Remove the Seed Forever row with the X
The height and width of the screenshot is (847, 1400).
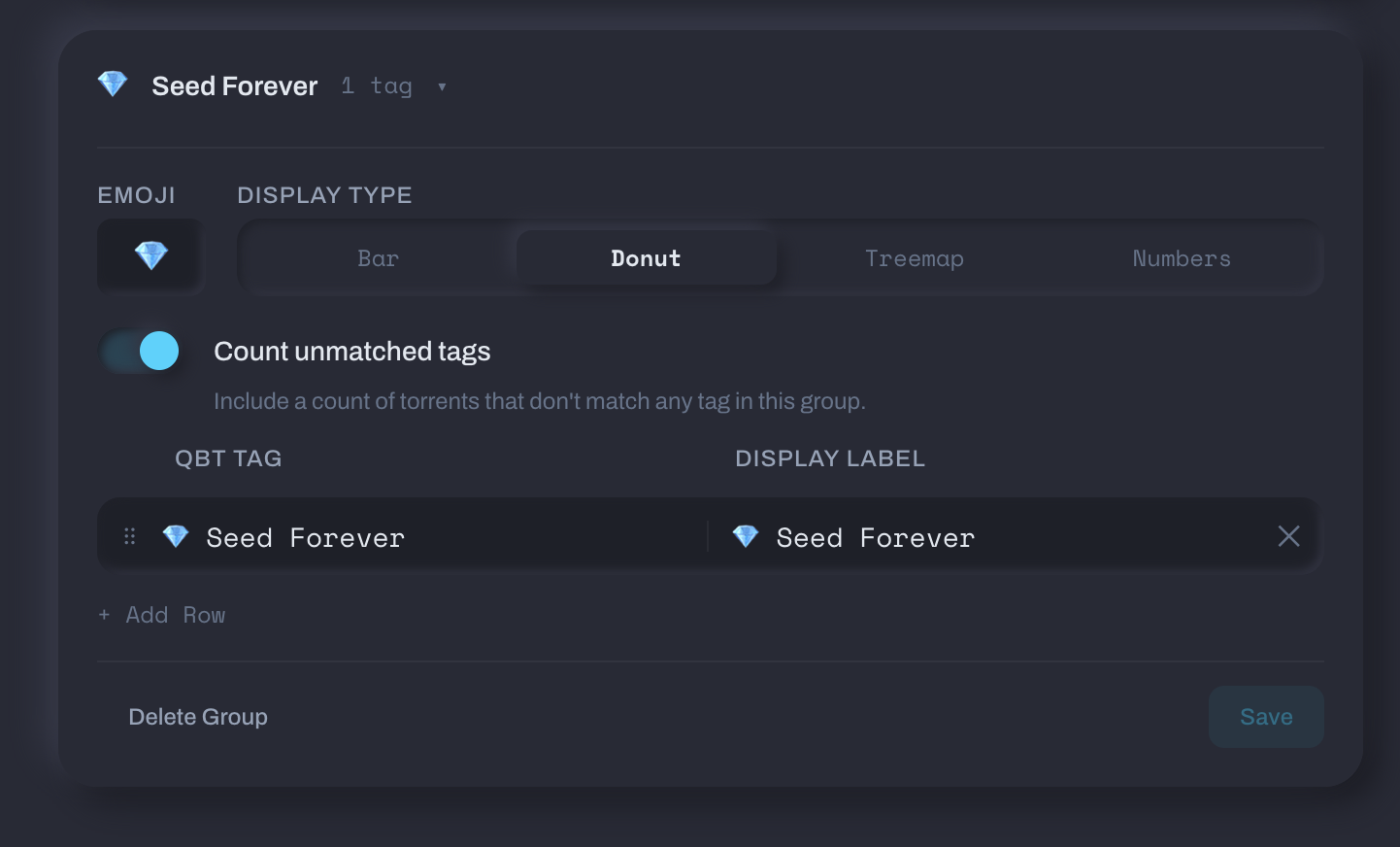coord(1288,536)
